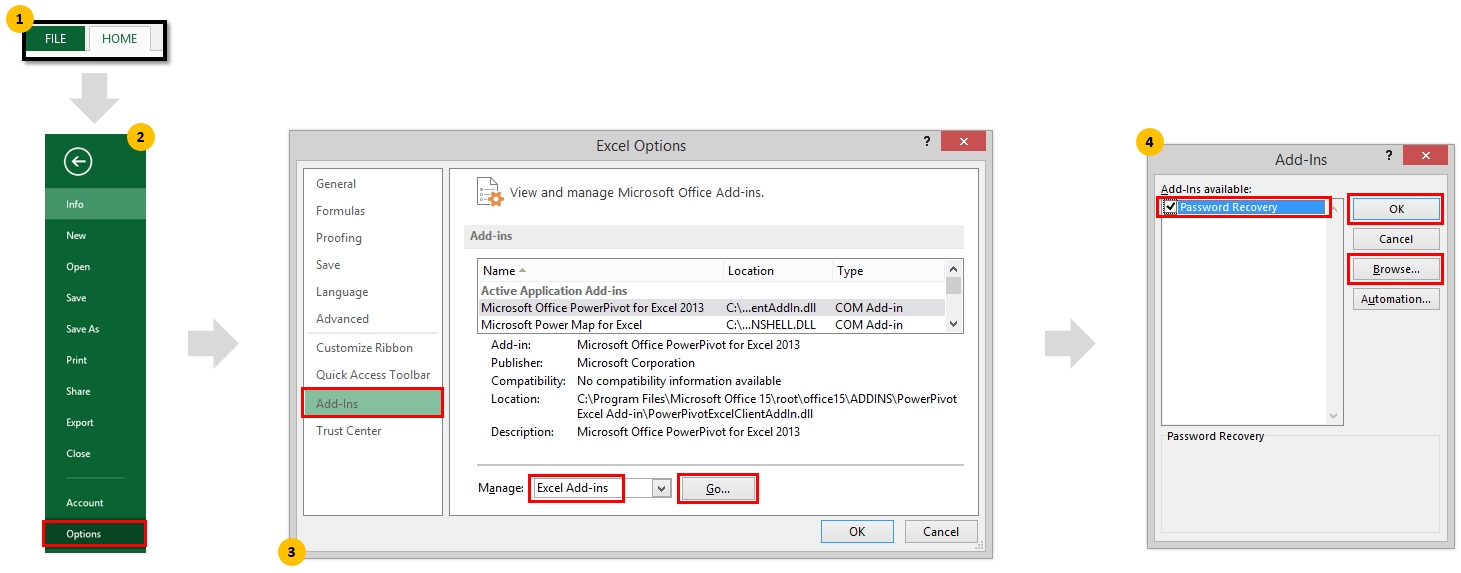The width and height of the screenshot is (1461, 573).
Task: Select Save category in Excel Options
Action: click(372, 265)
